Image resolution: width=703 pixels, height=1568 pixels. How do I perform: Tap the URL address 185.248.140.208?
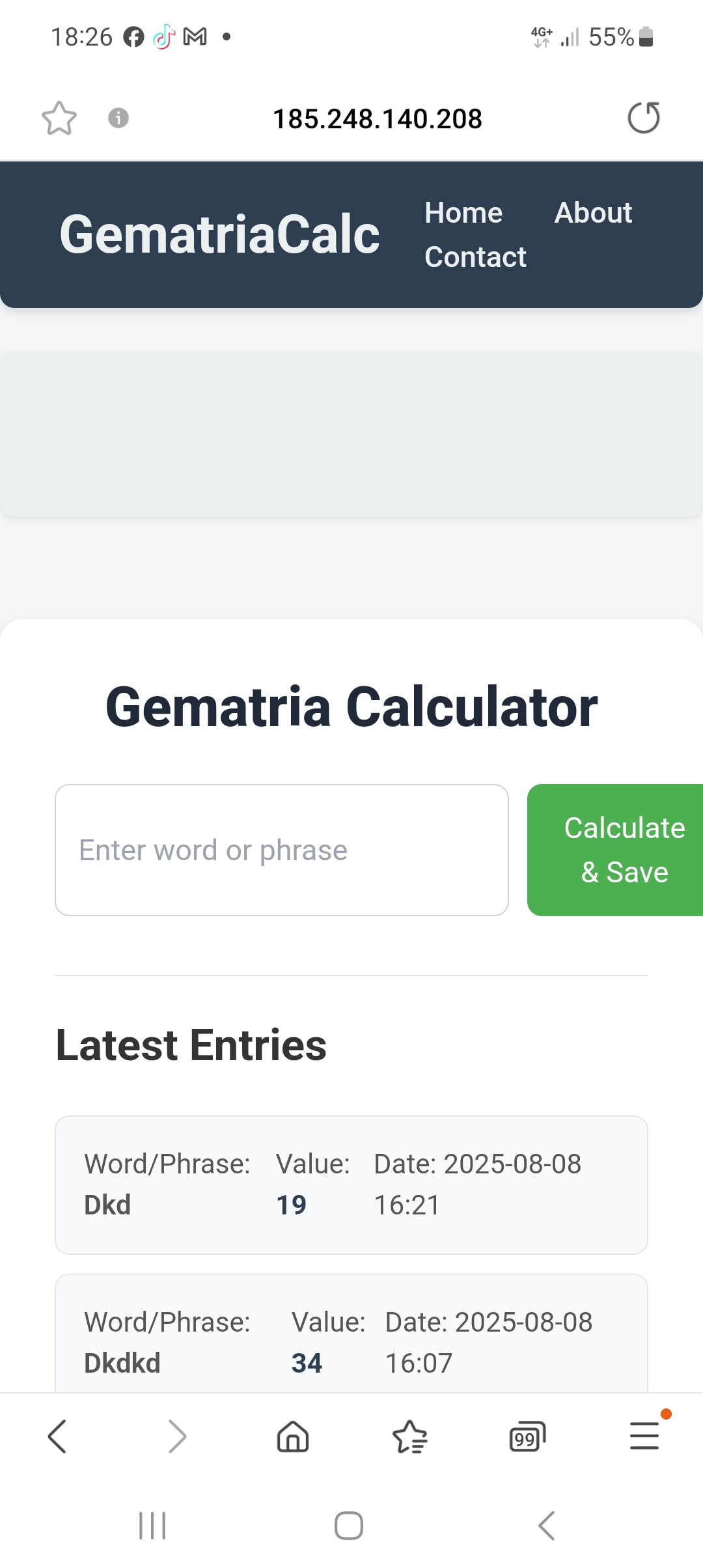377,119
